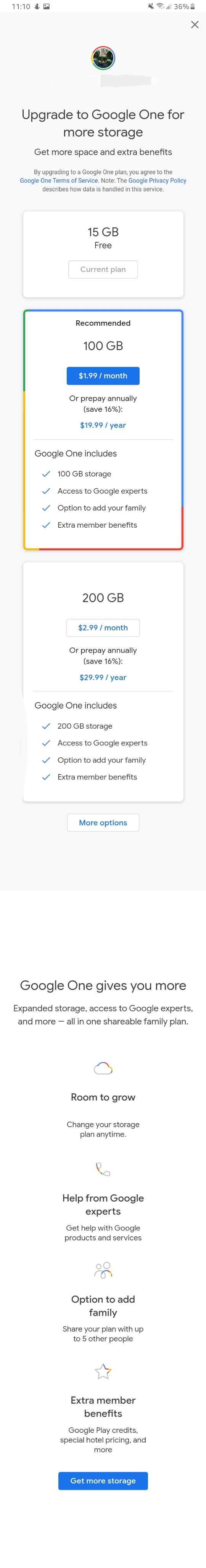206x1568 pixels.
Task: Tap checkmark beside 200 GB storage
Action: [46, 726]
